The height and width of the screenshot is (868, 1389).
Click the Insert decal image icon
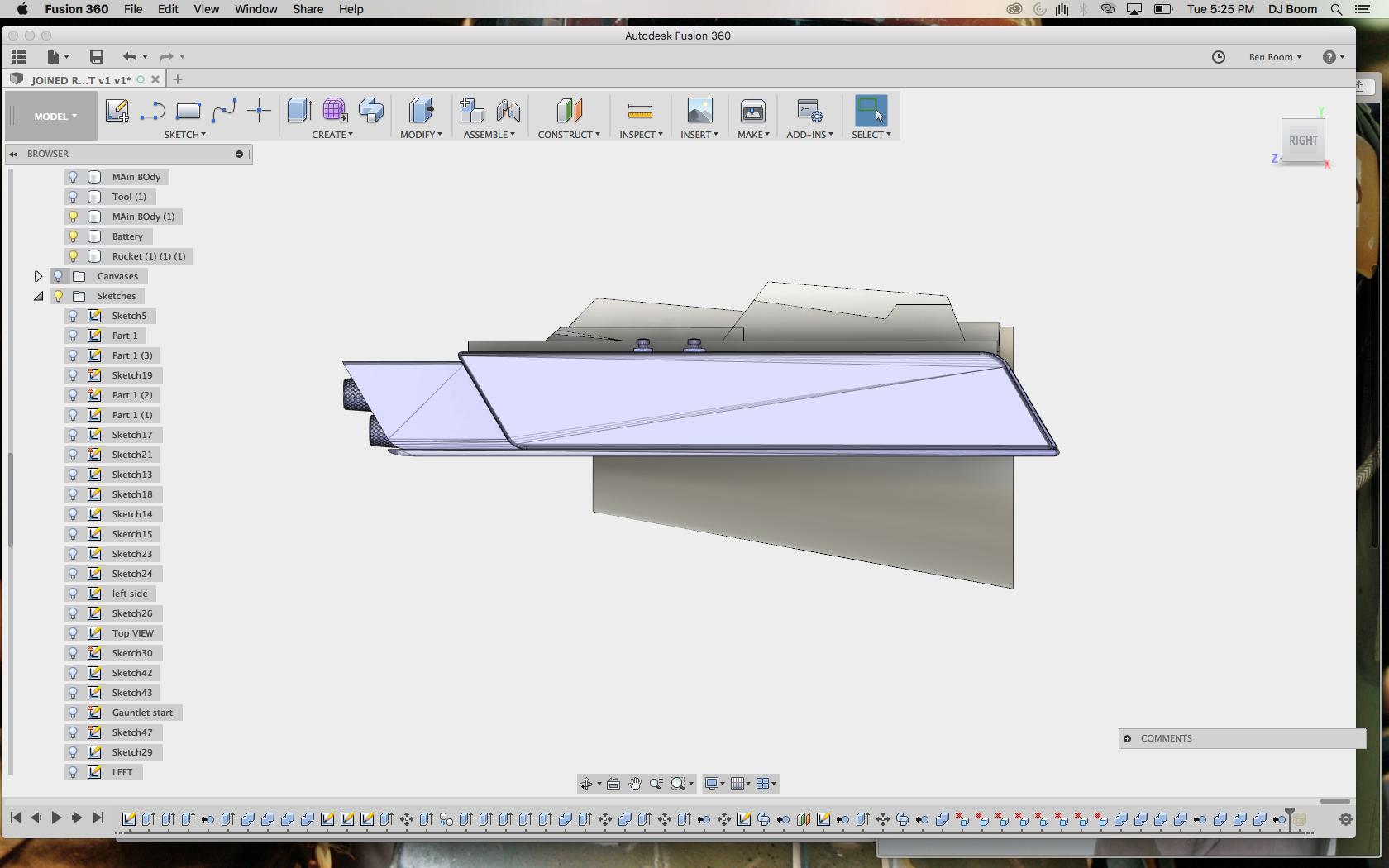coord(699,111)
